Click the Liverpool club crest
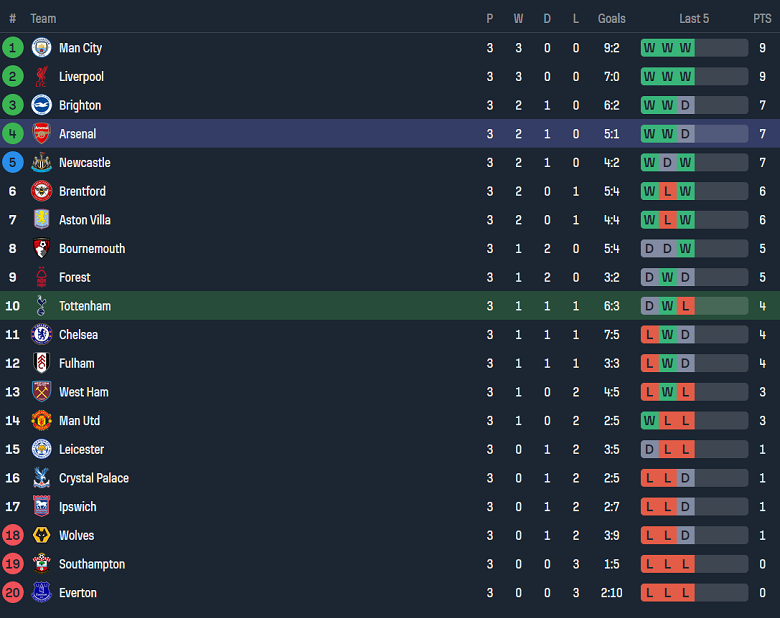Image resolution: width=780 pixels, height=618 pixels. (41, 77)
